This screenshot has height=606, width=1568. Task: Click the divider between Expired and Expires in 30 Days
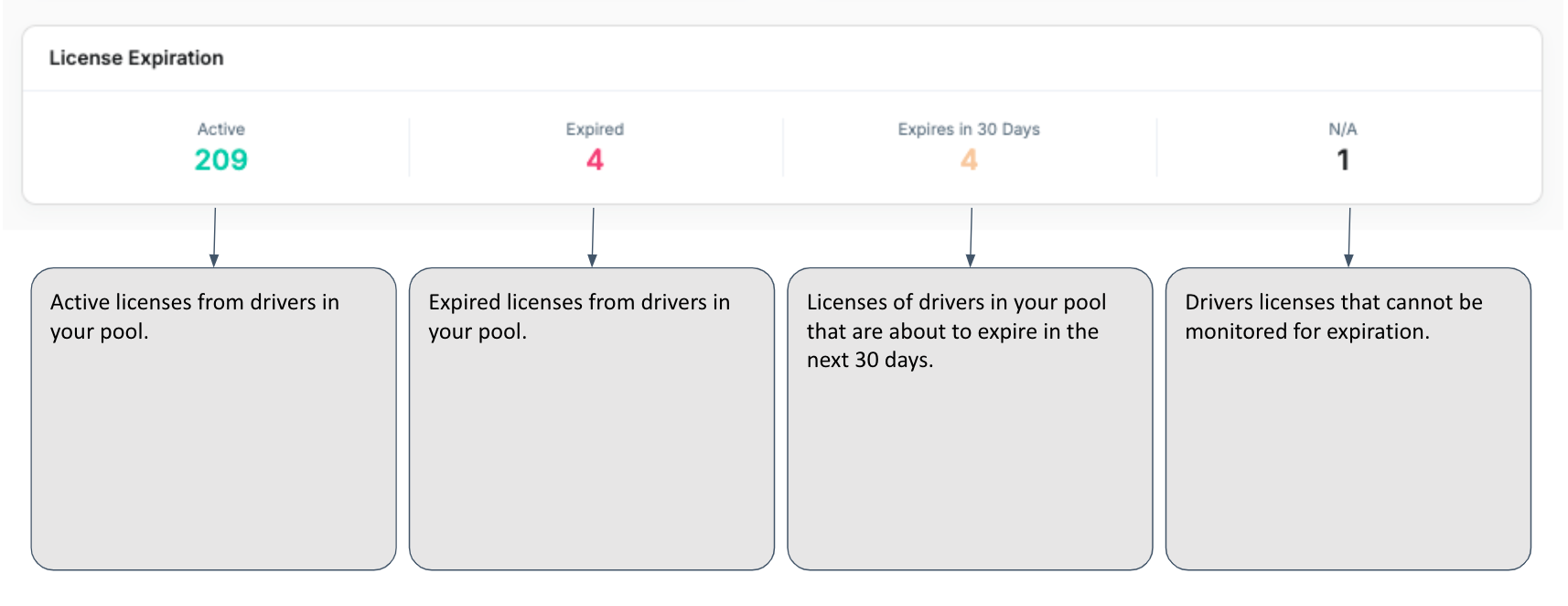[783, 146]
